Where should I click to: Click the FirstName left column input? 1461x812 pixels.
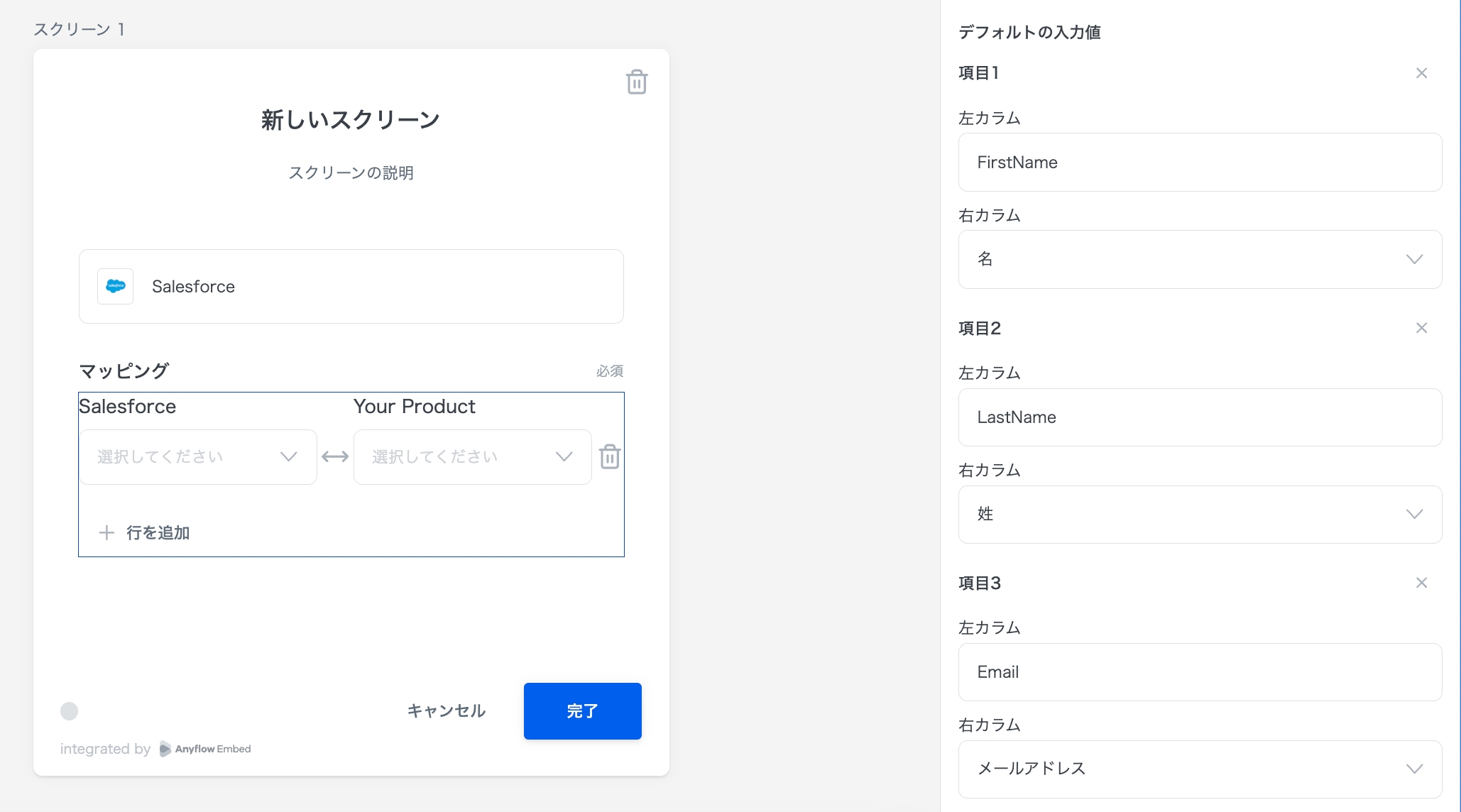[x=1200, y=163]
